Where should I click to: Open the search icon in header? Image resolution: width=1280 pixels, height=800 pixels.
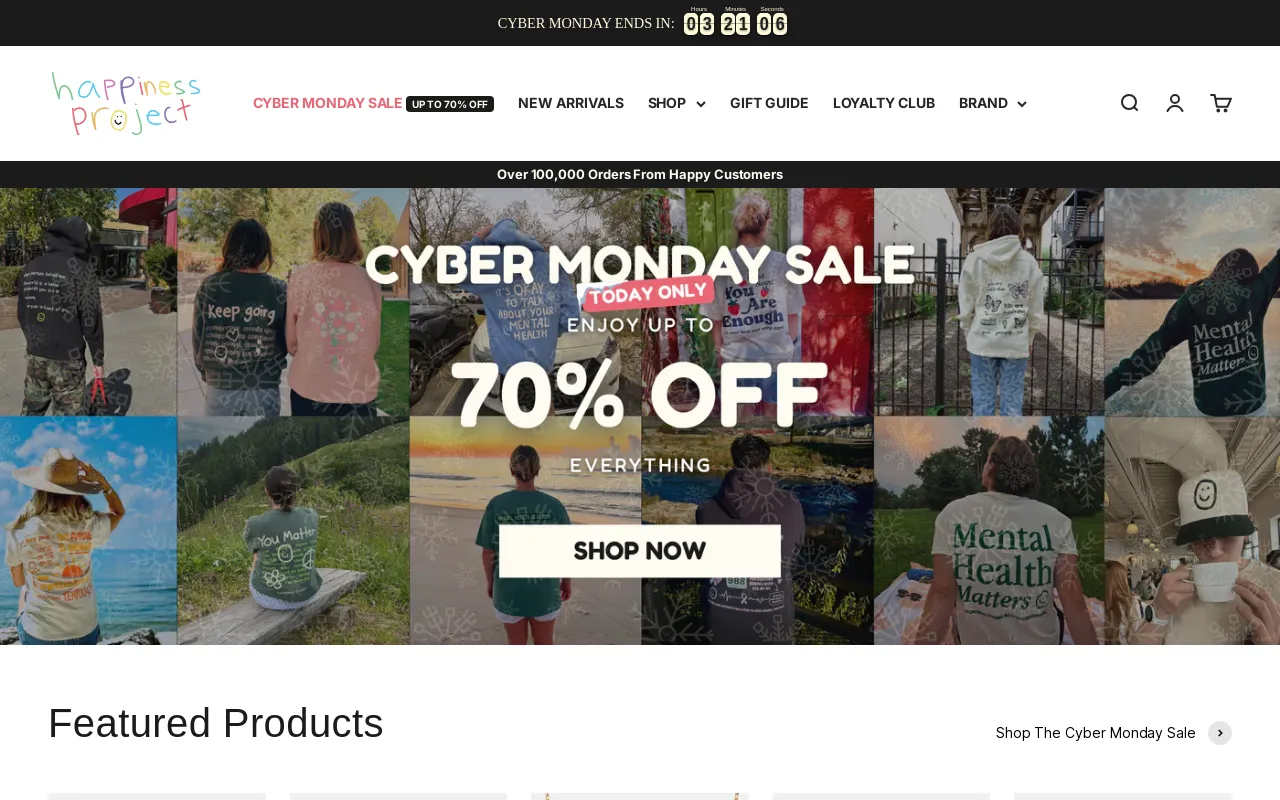[1129, 103]
